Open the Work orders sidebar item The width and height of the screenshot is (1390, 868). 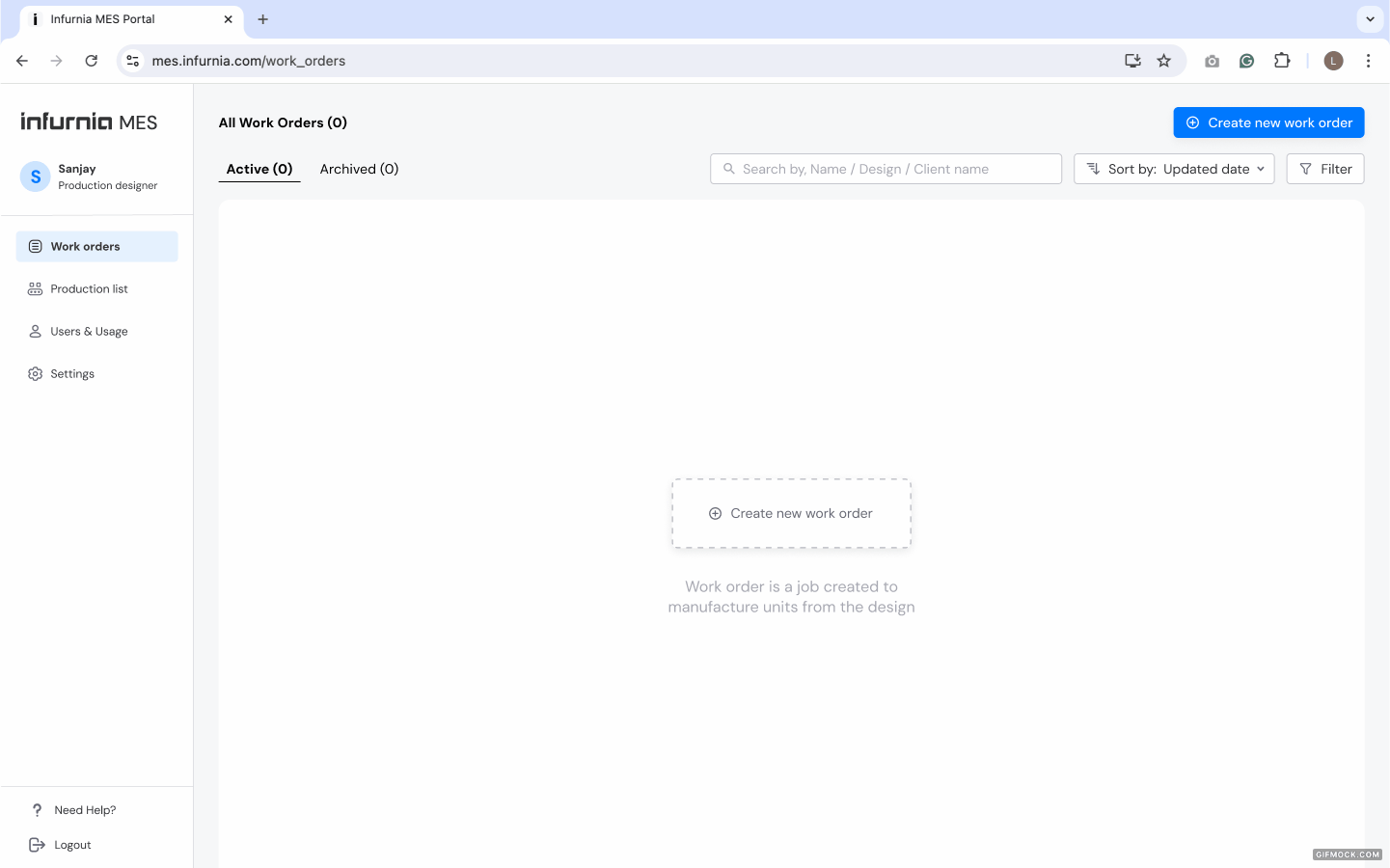coord(96,246)
